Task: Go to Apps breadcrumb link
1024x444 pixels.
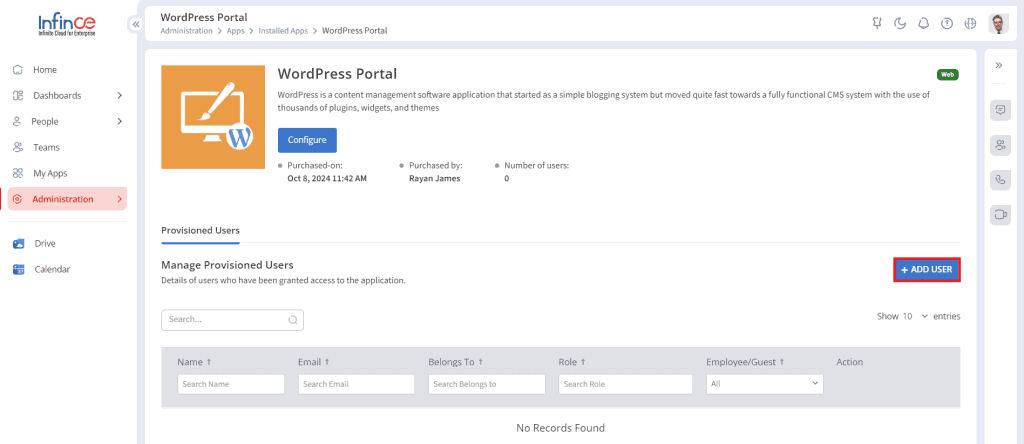Action: [x=235, y=31]
